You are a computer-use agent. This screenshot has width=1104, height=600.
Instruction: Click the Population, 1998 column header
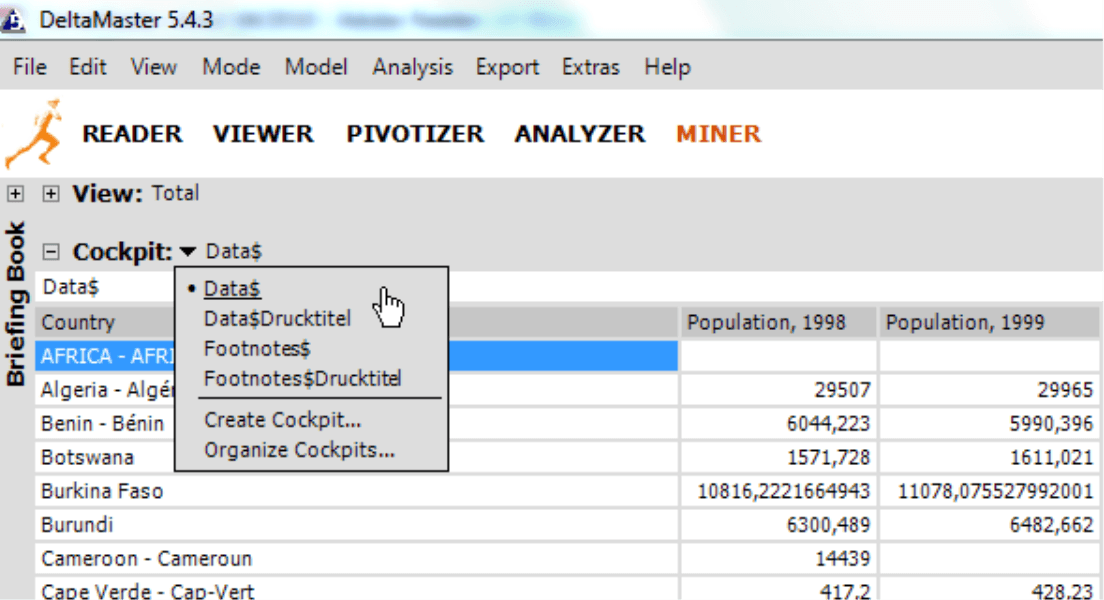click(779, 323)
